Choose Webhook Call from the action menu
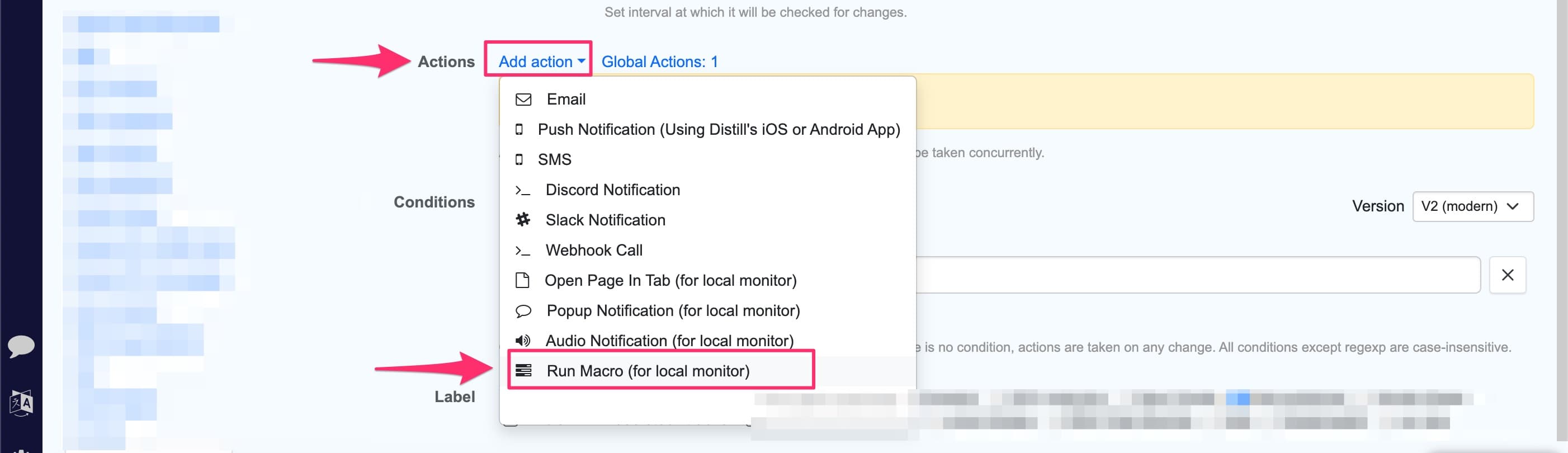Viewport: 1568px width, 453px height. coord(593,250)
